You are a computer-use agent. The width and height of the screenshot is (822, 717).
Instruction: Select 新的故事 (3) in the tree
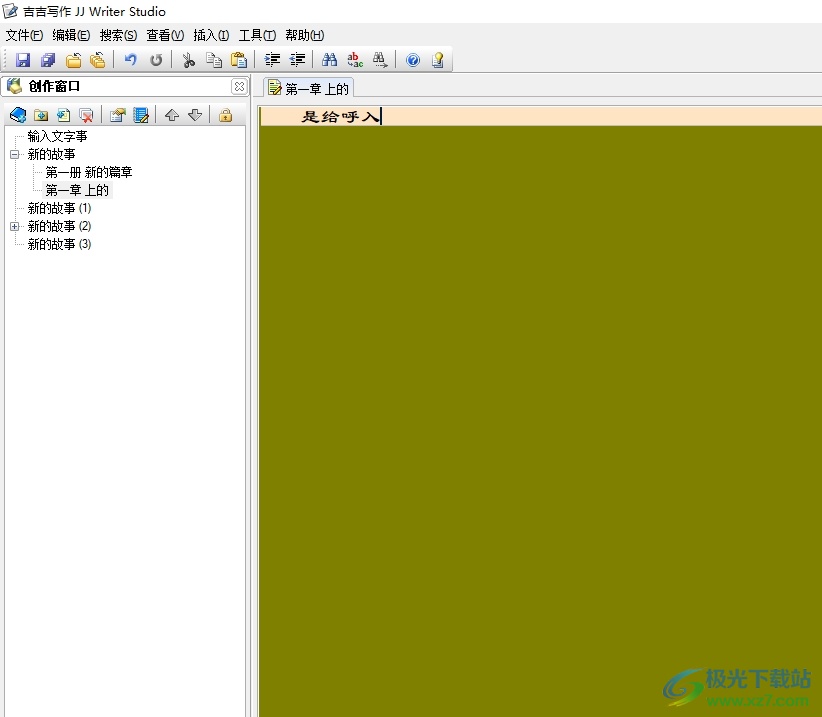[x=59, y=244]
